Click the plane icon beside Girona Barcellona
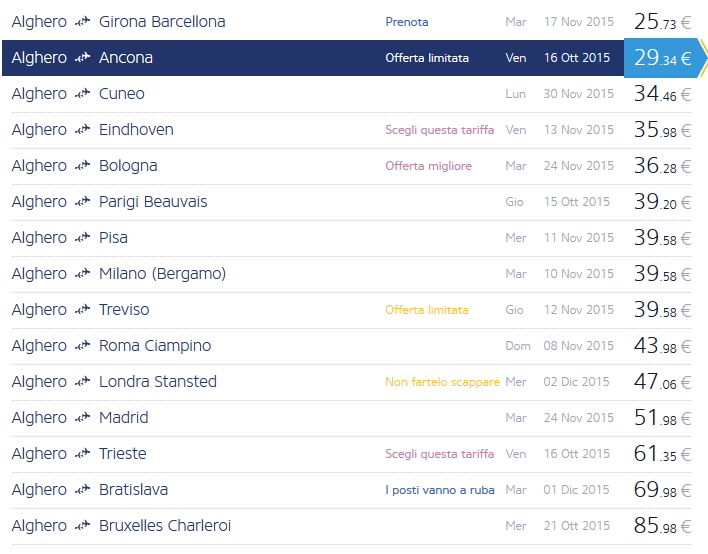The width and height of the screenshot is (708, 554). pyautogui.click(x=82, y=22)
